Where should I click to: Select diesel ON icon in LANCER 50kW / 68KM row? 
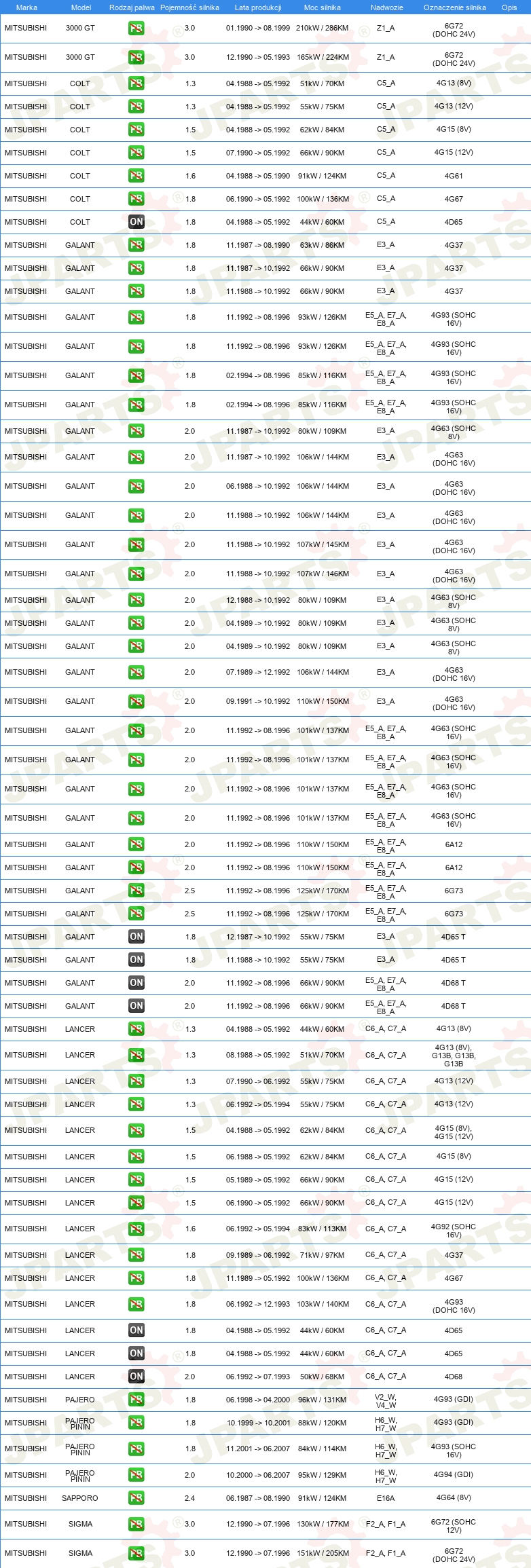[136, 1377]
